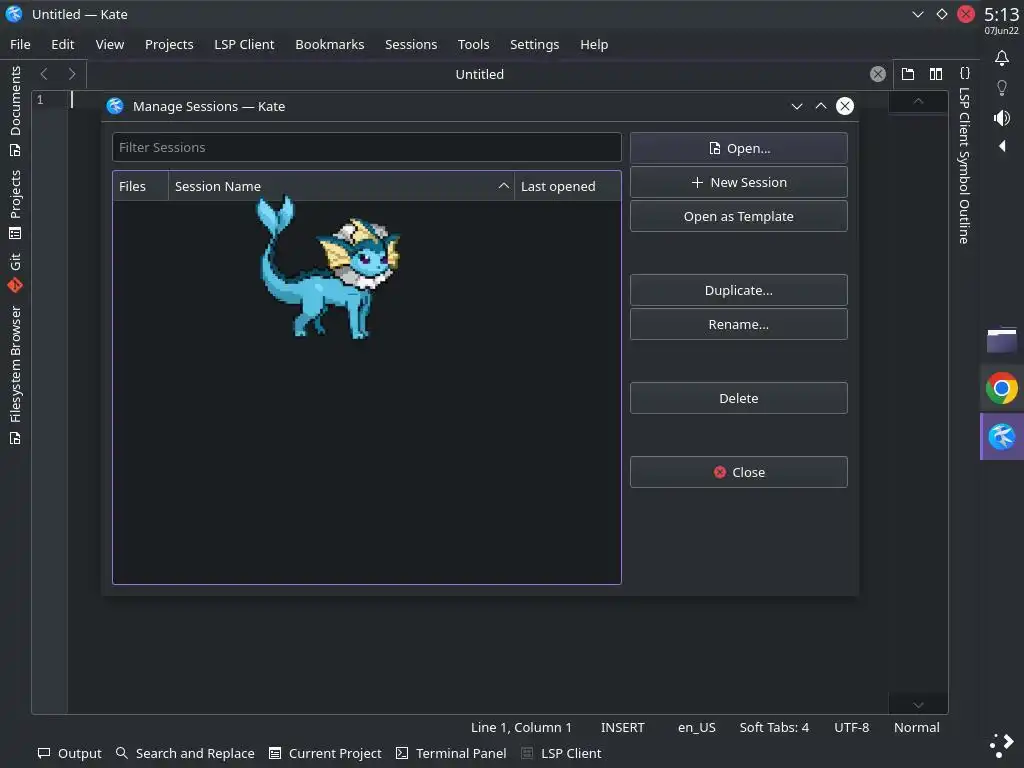
Task: Open the File menu
Action: click(x=20, y=44)
